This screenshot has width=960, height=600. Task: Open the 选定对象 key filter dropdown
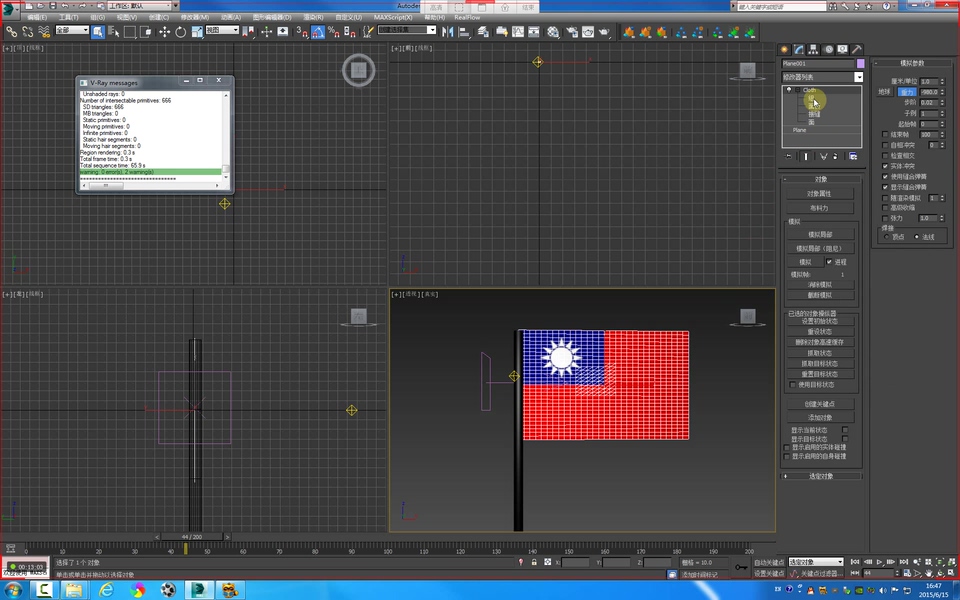(x=816, y=562)
